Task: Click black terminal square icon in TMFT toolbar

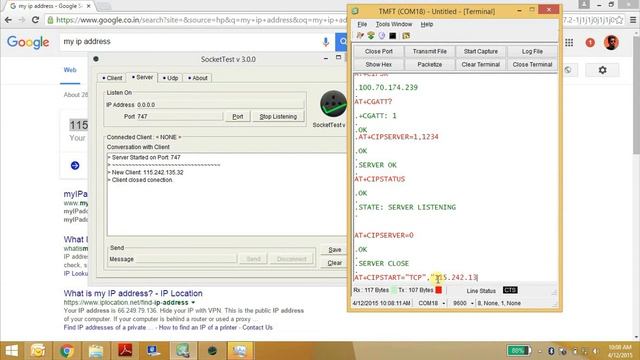Action: [393, 36]
